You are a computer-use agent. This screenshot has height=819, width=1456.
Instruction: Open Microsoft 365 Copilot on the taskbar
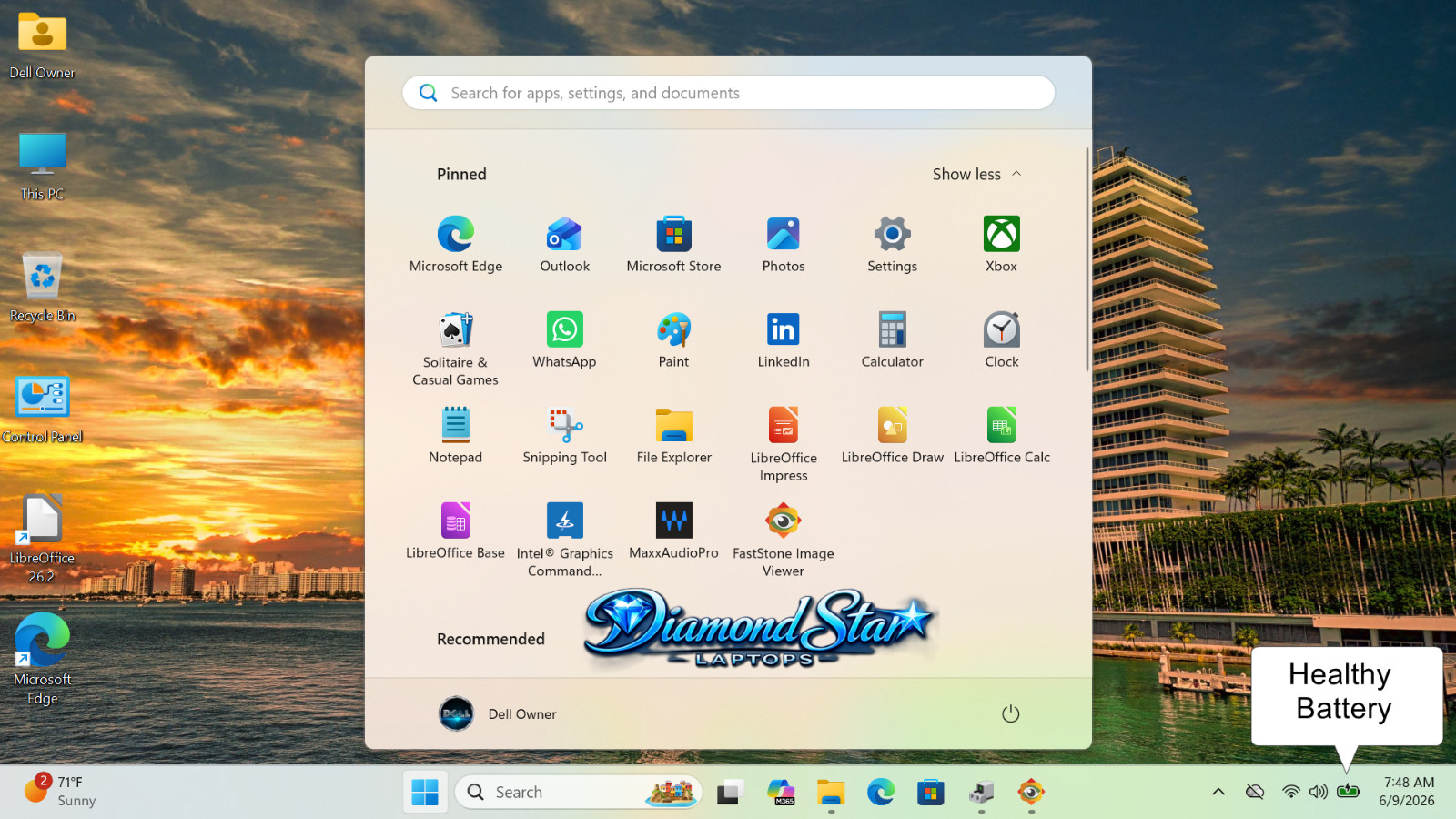[x=781, y=793]
